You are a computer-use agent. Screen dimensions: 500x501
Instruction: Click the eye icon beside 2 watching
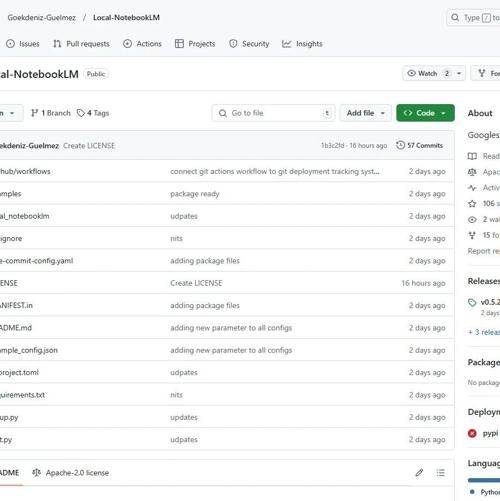(472, 219)
